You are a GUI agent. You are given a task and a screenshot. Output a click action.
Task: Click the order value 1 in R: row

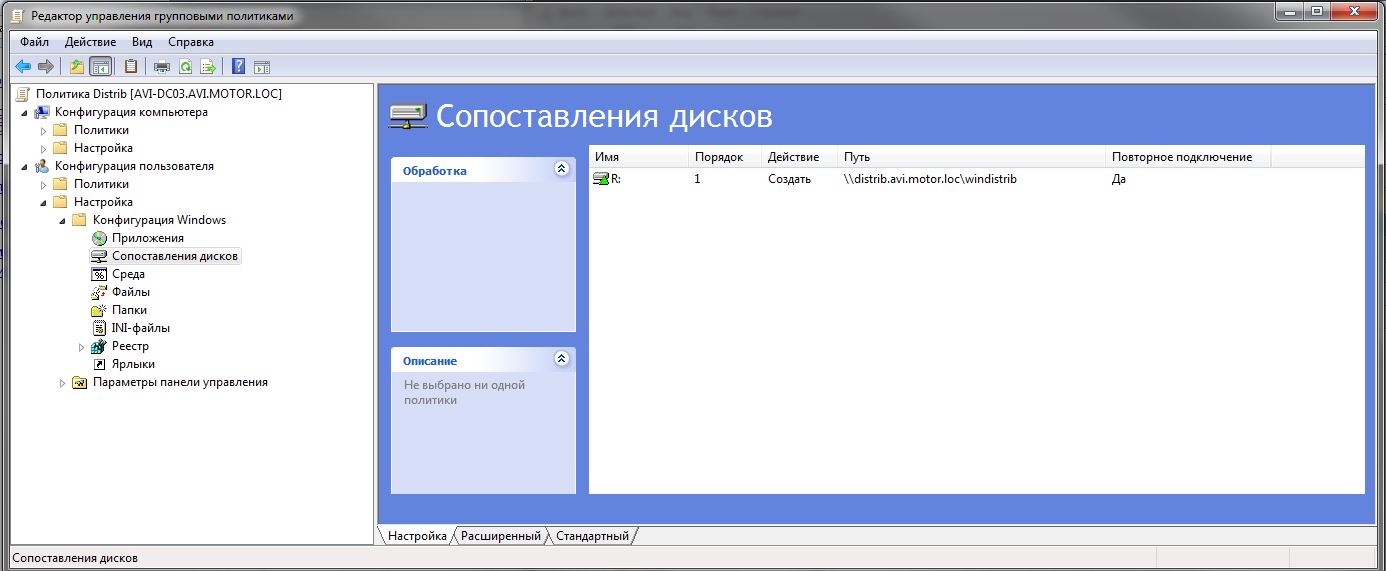coord(697,179)
